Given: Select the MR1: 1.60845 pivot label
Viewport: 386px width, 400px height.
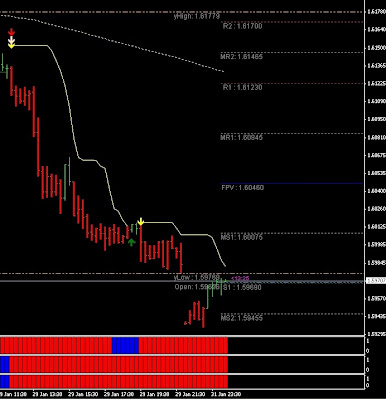Looking at the screenshot, I should click(x=241, y=137).
